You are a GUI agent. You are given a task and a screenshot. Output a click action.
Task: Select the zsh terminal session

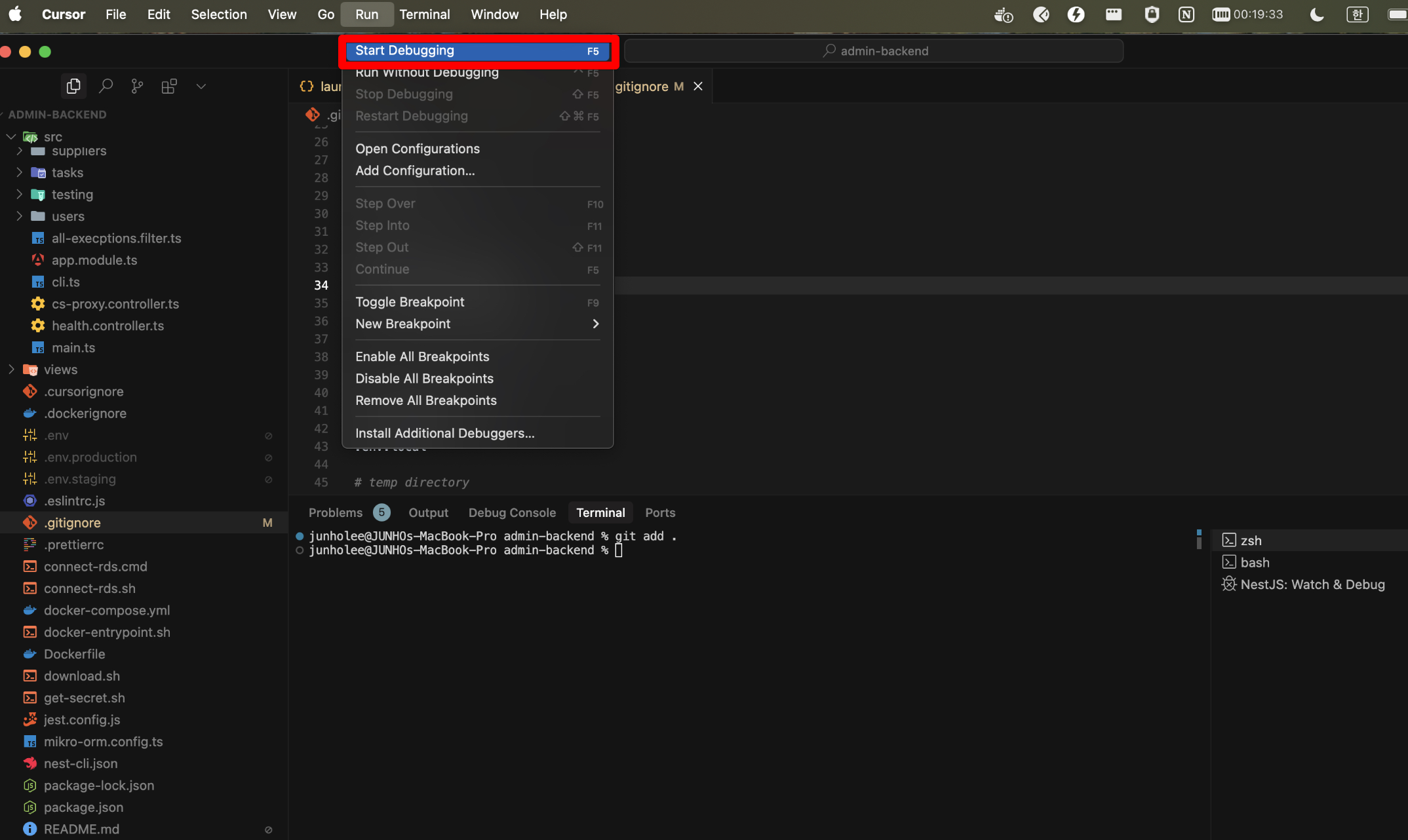point(1250,541)
